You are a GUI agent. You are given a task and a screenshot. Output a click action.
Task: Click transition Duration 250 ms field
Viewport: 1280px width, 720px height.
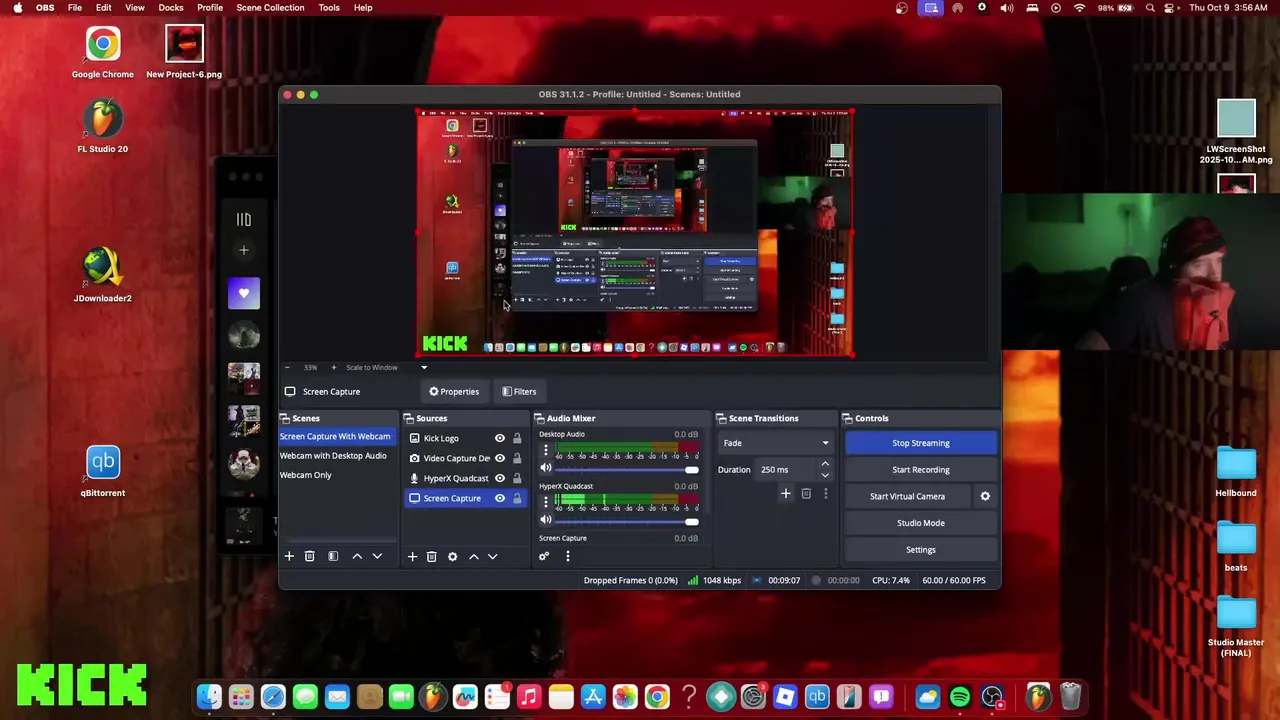(788, 470)
